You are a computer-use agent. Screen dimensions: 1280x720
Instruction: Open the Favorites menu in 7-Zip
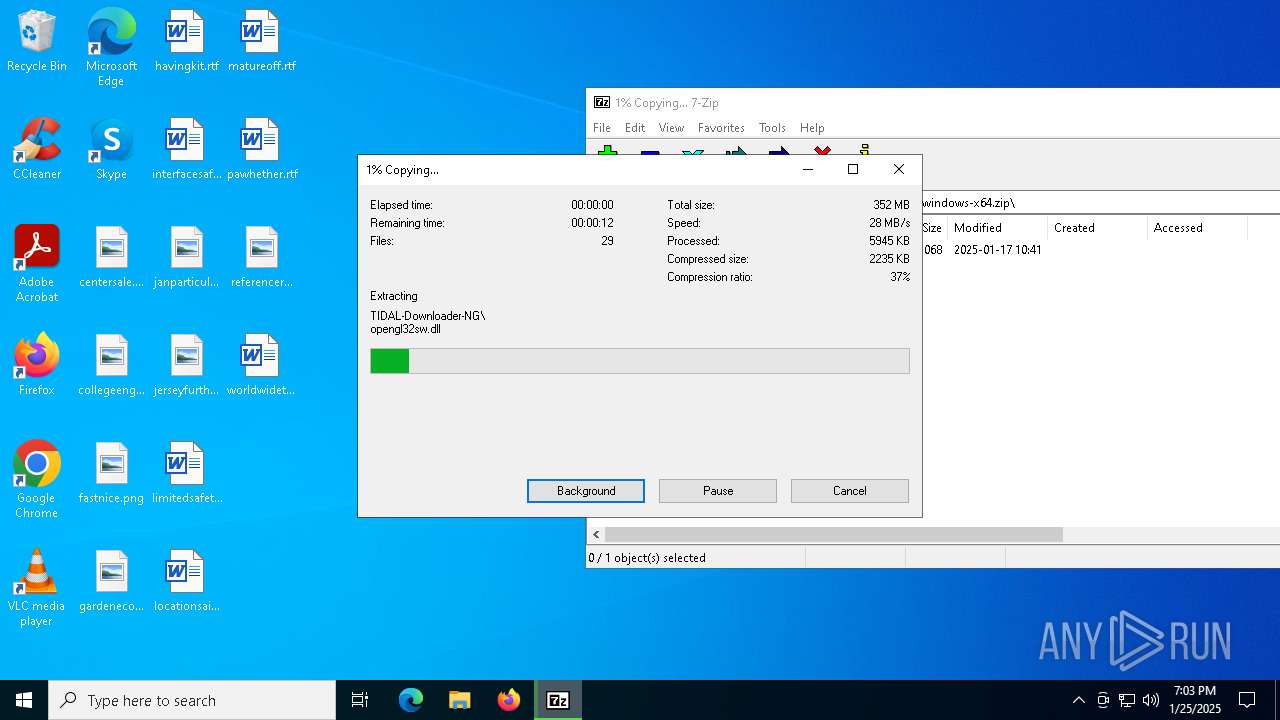[721, 128]
